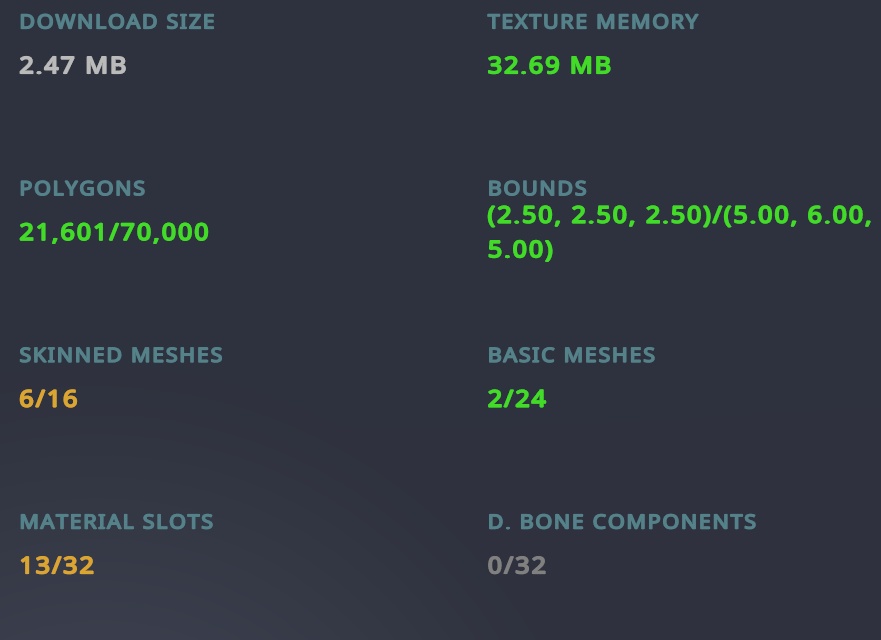Select the 2/24 basic meshes value
The image size is (881, 640).
(517, 399)
